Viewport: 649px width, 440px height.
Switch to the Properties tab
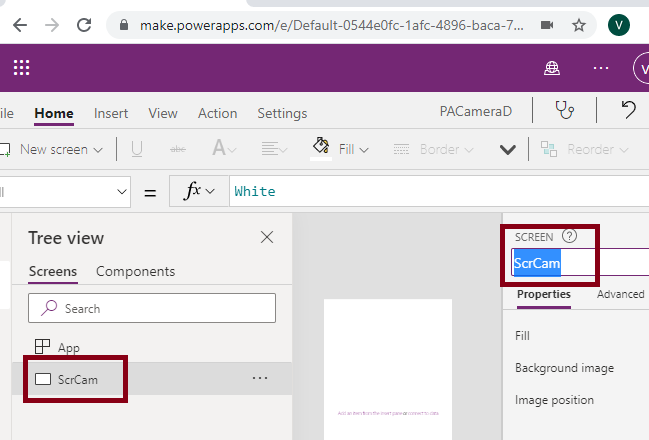click(544, 294)
